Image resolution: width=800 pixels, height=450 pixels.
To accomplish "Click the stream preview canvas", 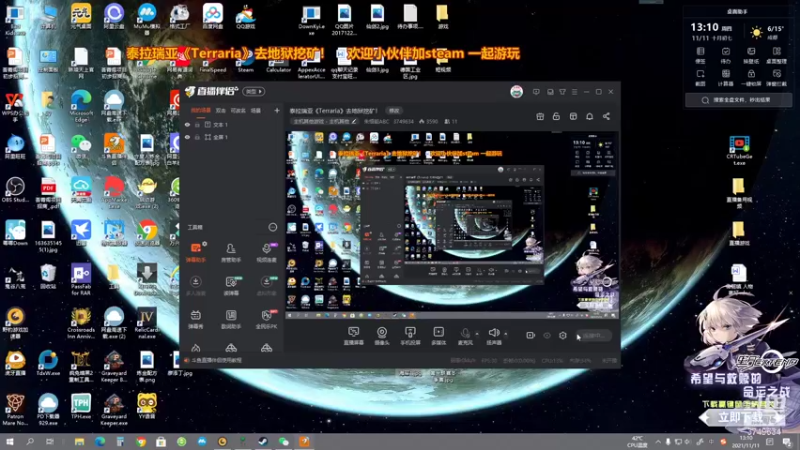I will pyautogui.click(x=452, y=225).
